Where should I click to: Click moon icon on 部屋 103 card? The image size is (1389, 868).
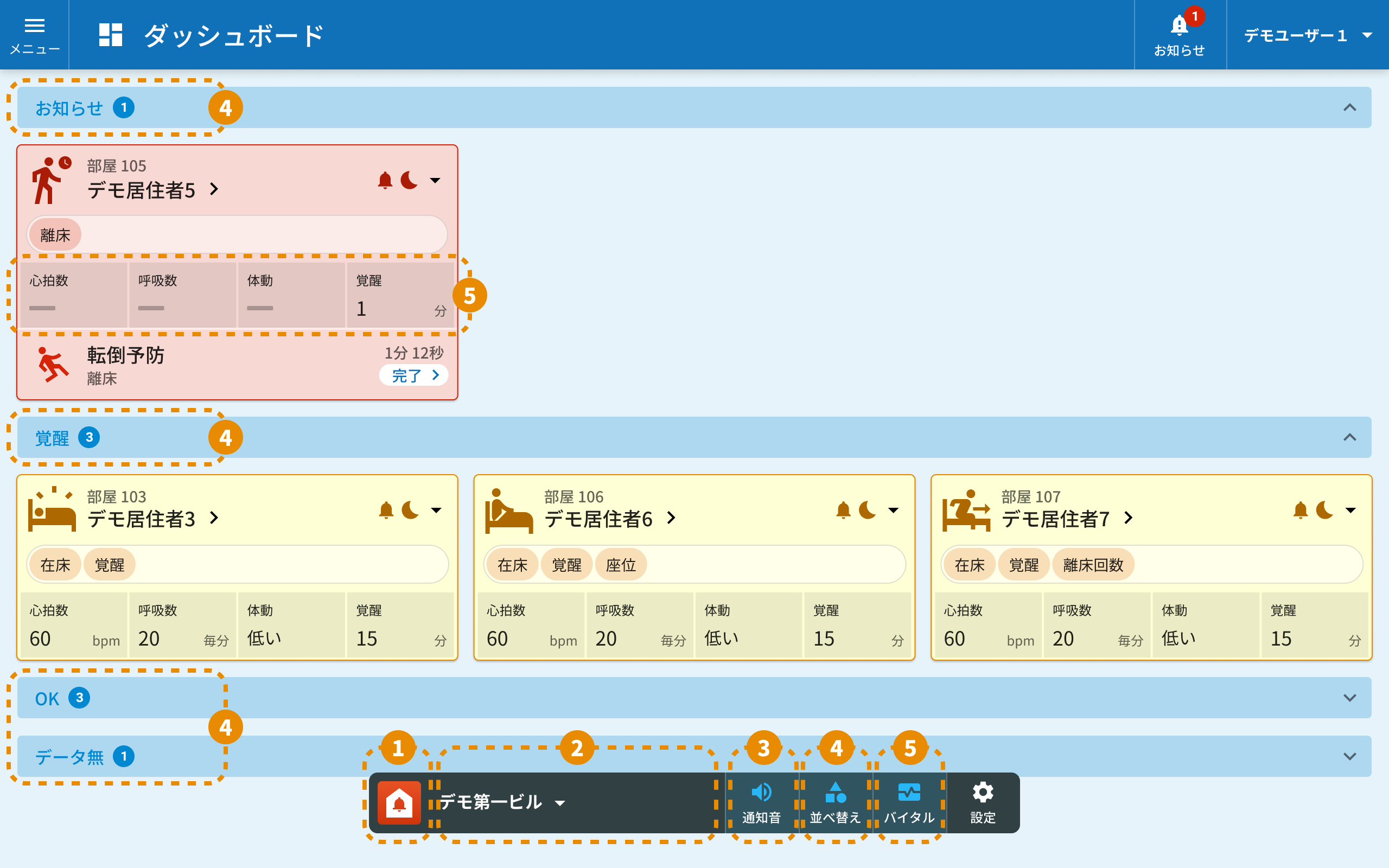point(410,510)
